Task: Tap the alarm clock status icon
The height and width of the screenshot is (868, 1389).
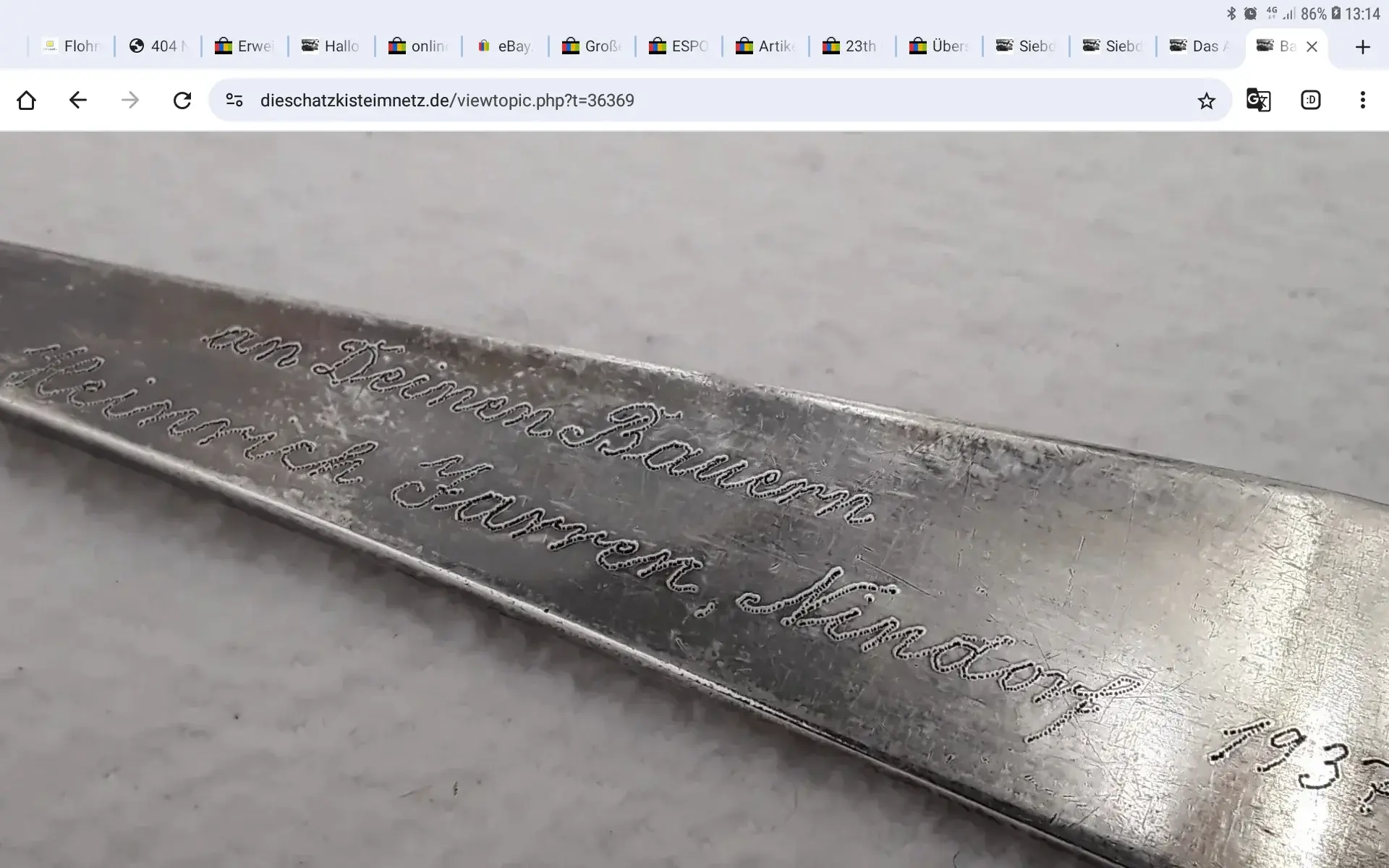Action: tap(1251, 13)
